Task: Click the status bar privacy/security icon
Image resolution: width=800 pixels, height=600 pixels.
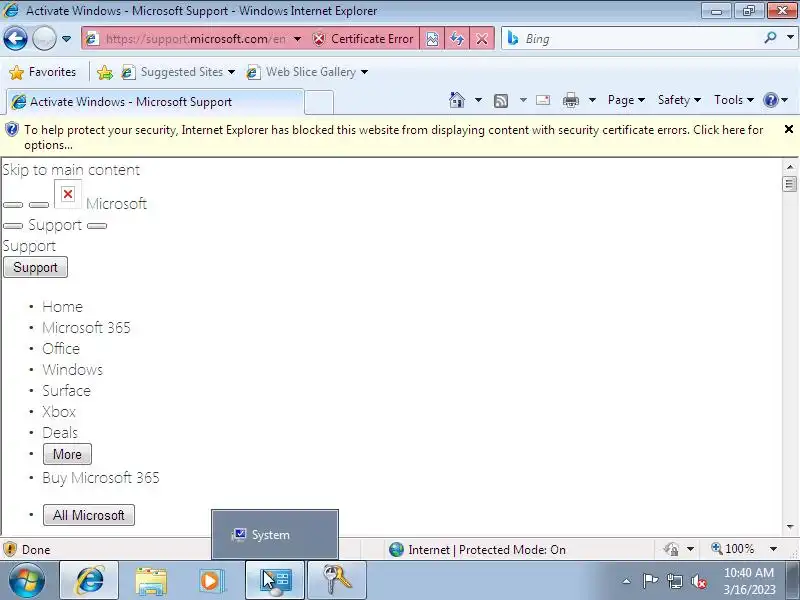Action: tap(671, 549)
